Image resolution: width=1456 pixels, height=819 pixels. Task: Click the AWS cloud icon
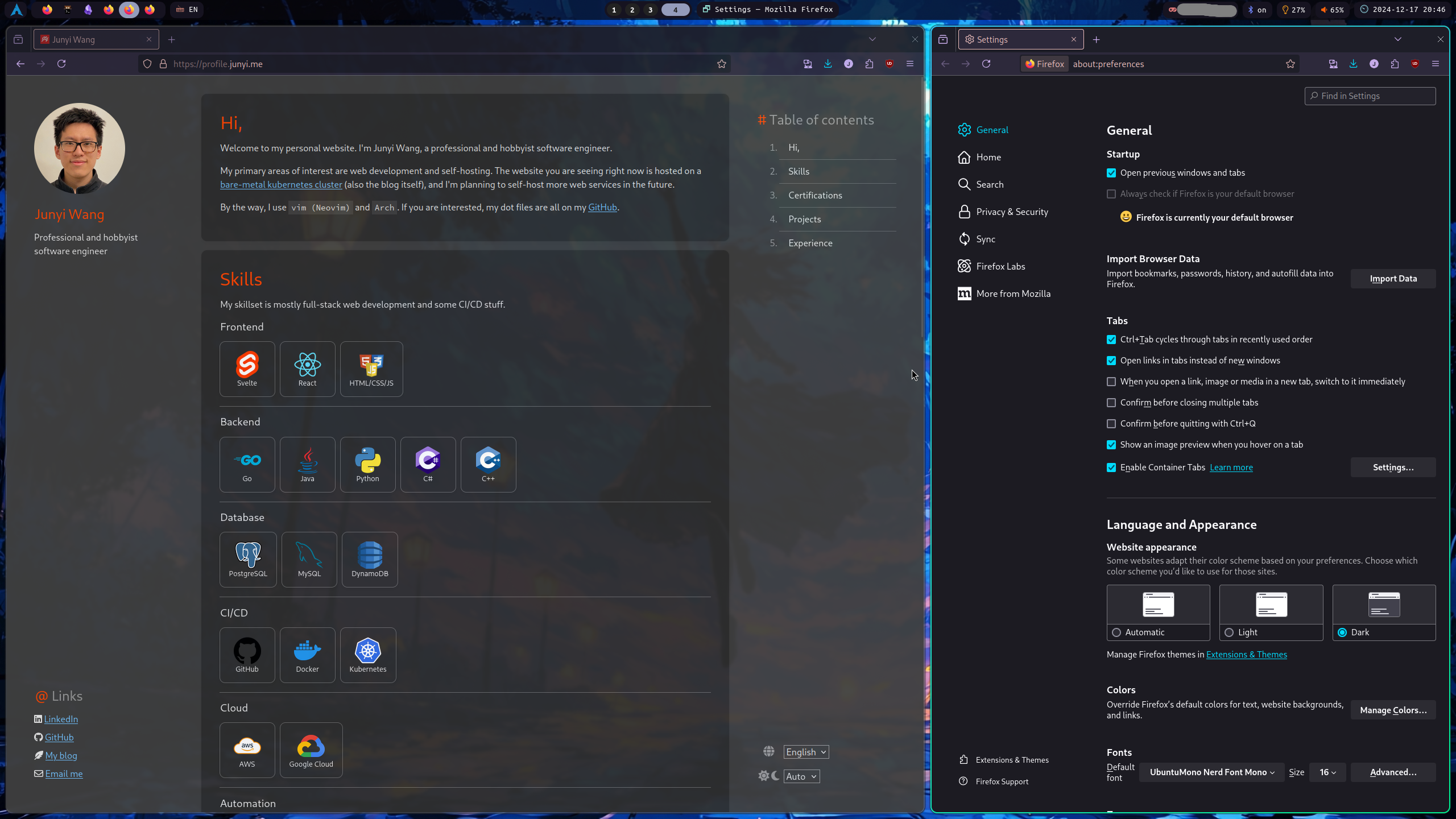(x=247, y=750)
